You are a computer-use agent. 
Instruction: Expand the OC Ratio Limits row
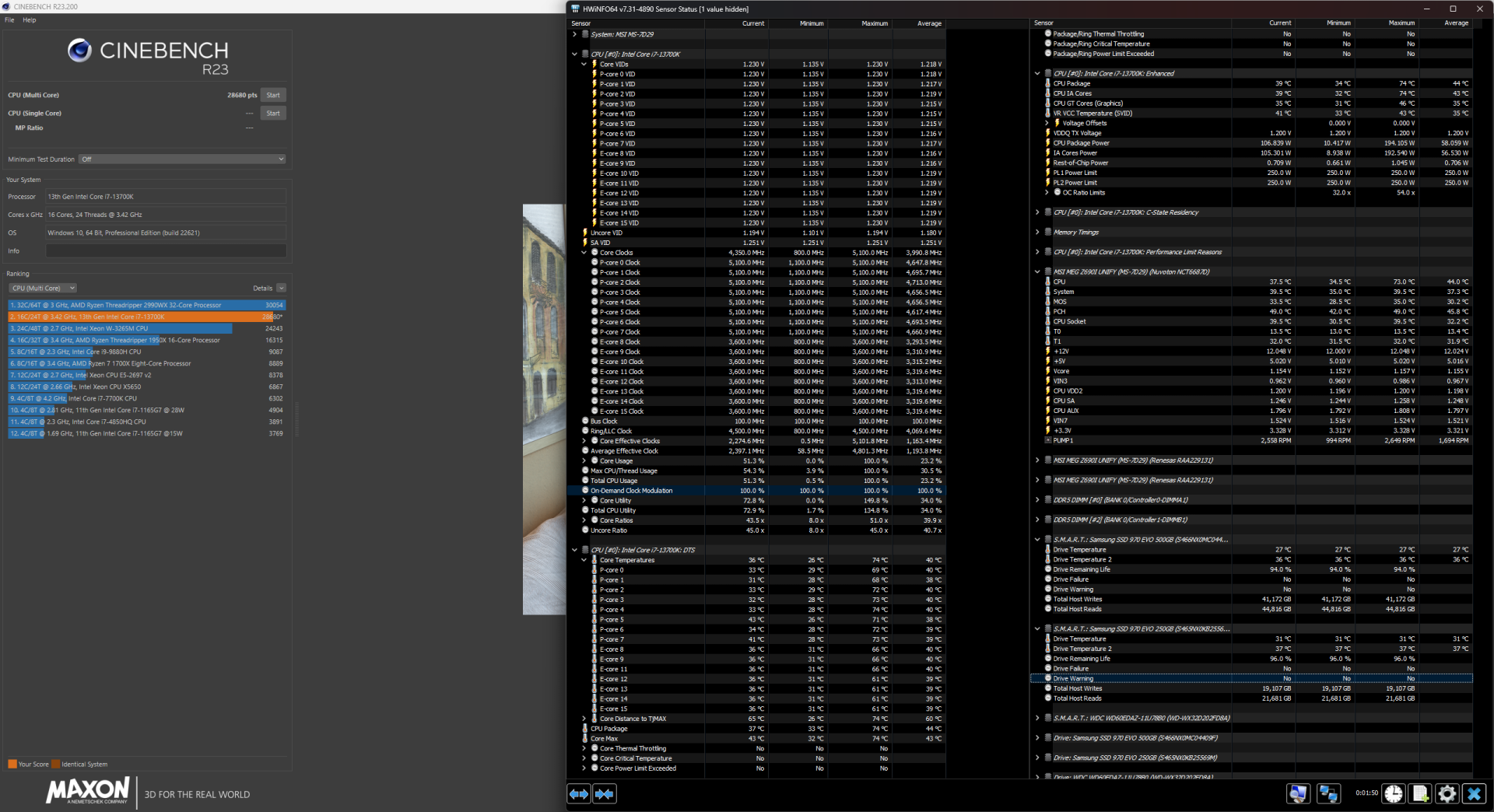(1047, 192)
